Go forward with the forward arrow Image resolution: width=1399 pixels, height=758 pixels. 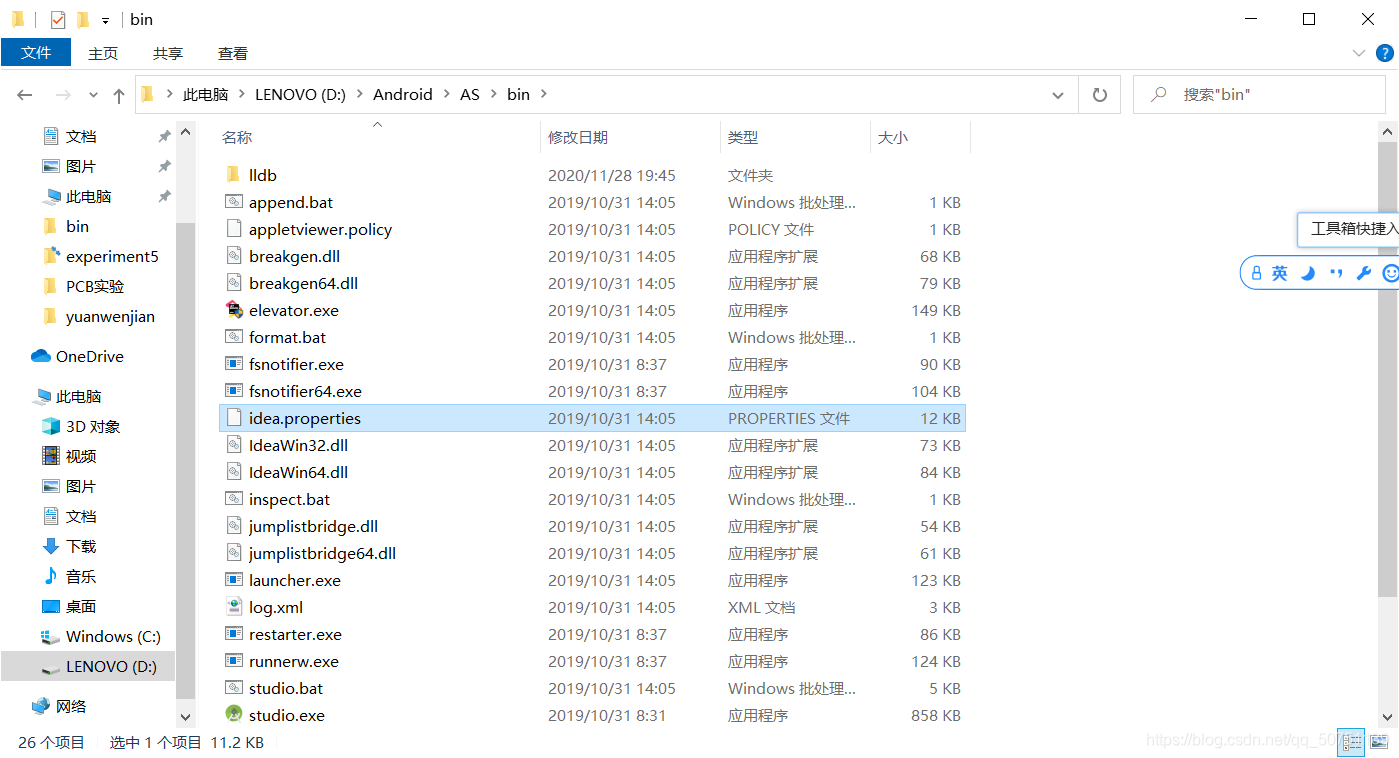point(63,95)
